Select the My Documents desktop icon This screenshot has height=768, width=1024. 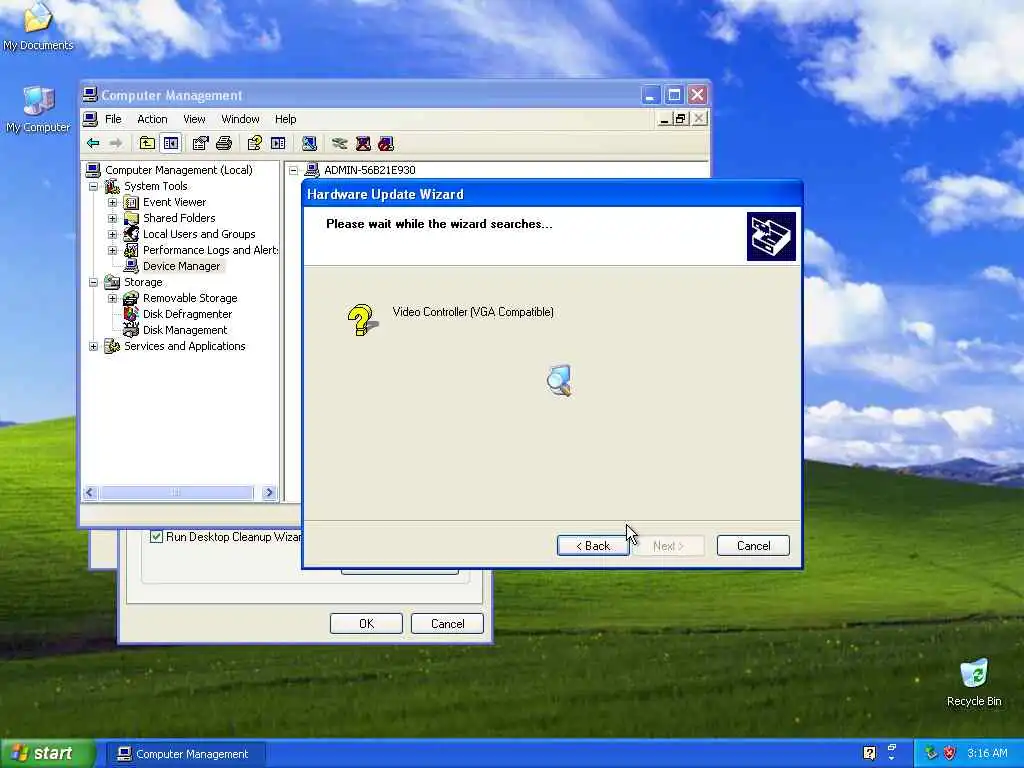point(38,26)
